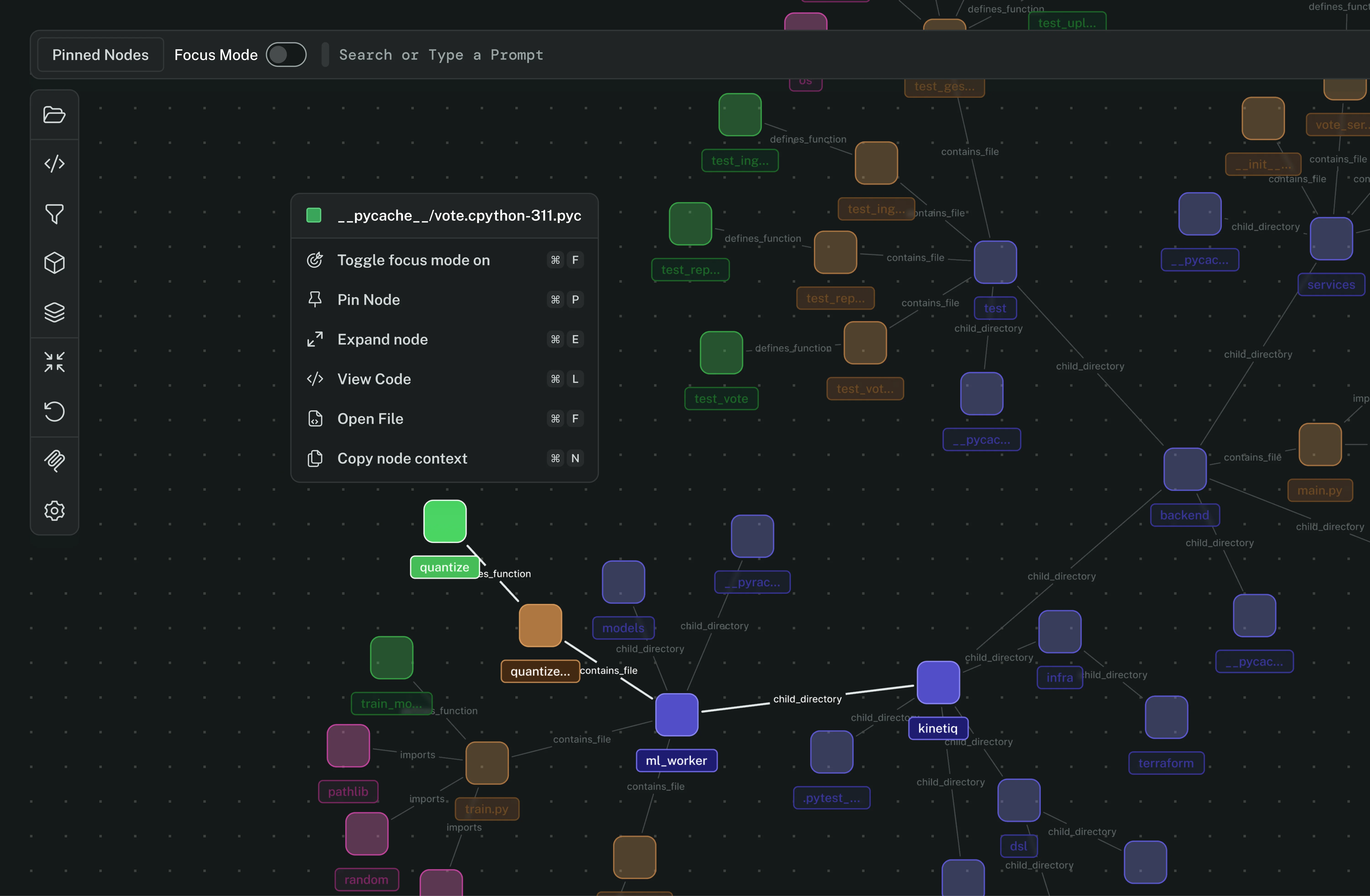Open the layers stack icon
Image resolution: width=1370 pixels, height=896 pixels.
click(x=54, y=312)
